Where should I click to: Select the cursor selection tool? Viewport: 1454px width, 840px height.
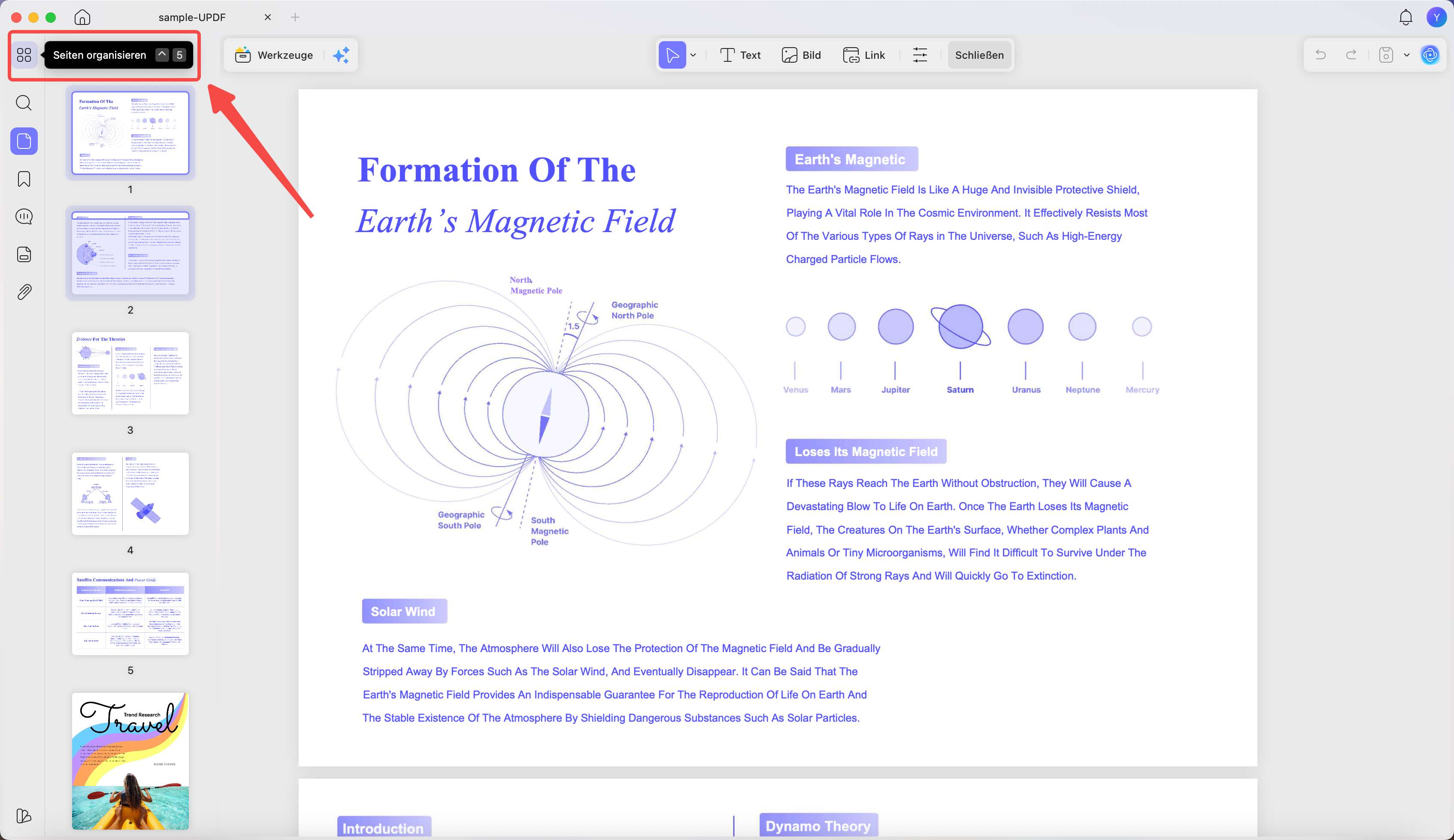pyautogui.click(x=672, y=55)
